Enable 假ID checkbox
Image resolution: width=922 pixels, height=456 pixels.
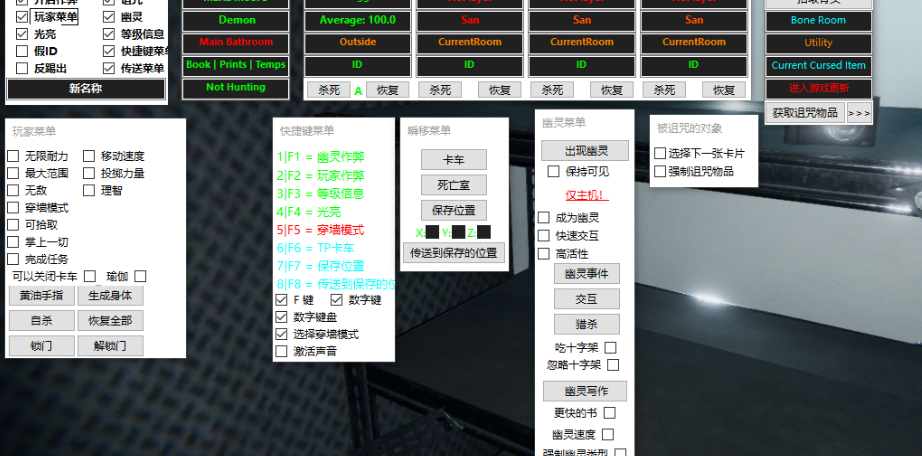click(22, 51)
